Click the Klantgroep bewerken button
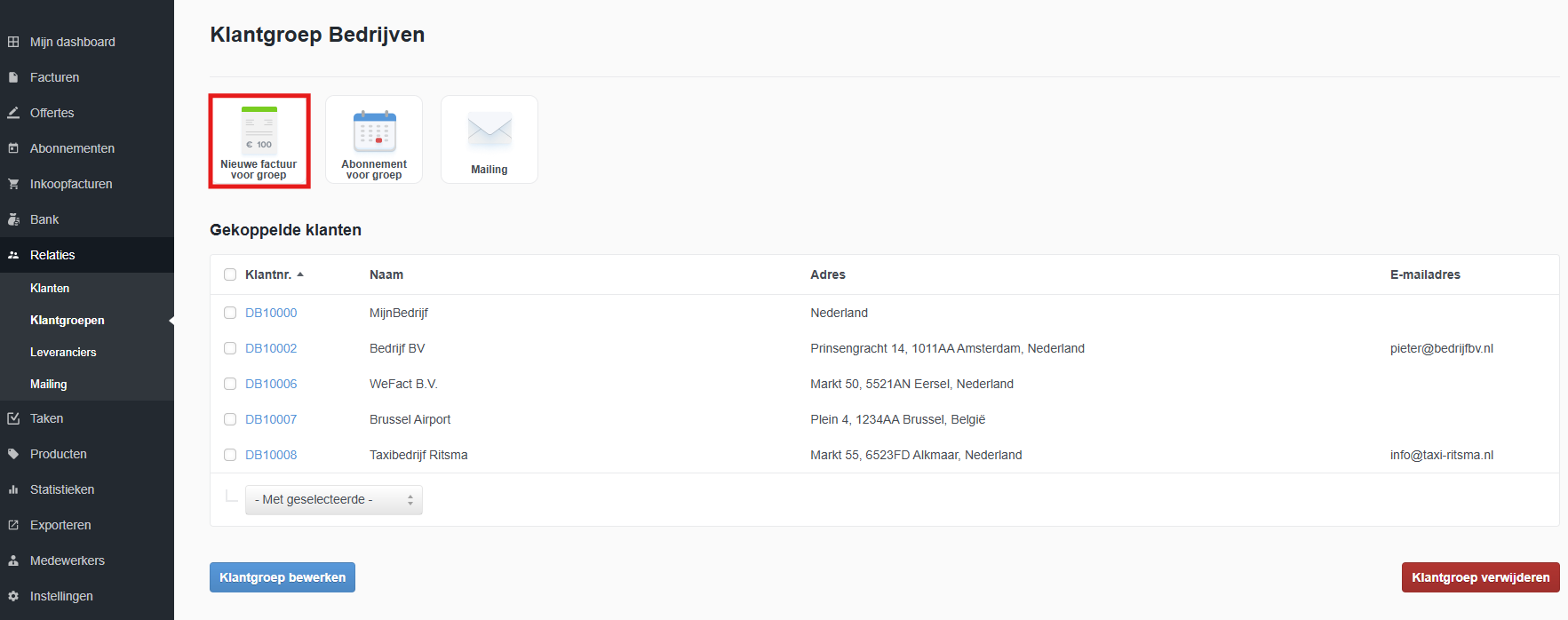This screenshot has width=1568, height=620. click(x=283, y=577)
